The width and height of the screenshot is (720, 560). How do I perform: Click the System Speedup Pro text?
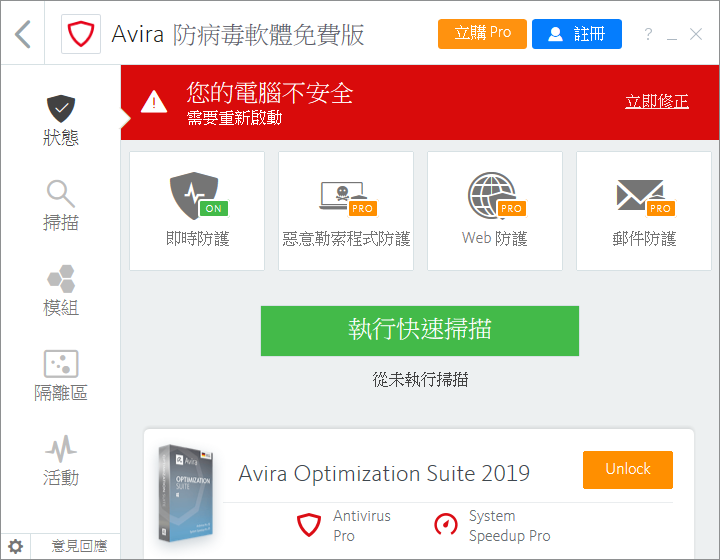(509, 526)
